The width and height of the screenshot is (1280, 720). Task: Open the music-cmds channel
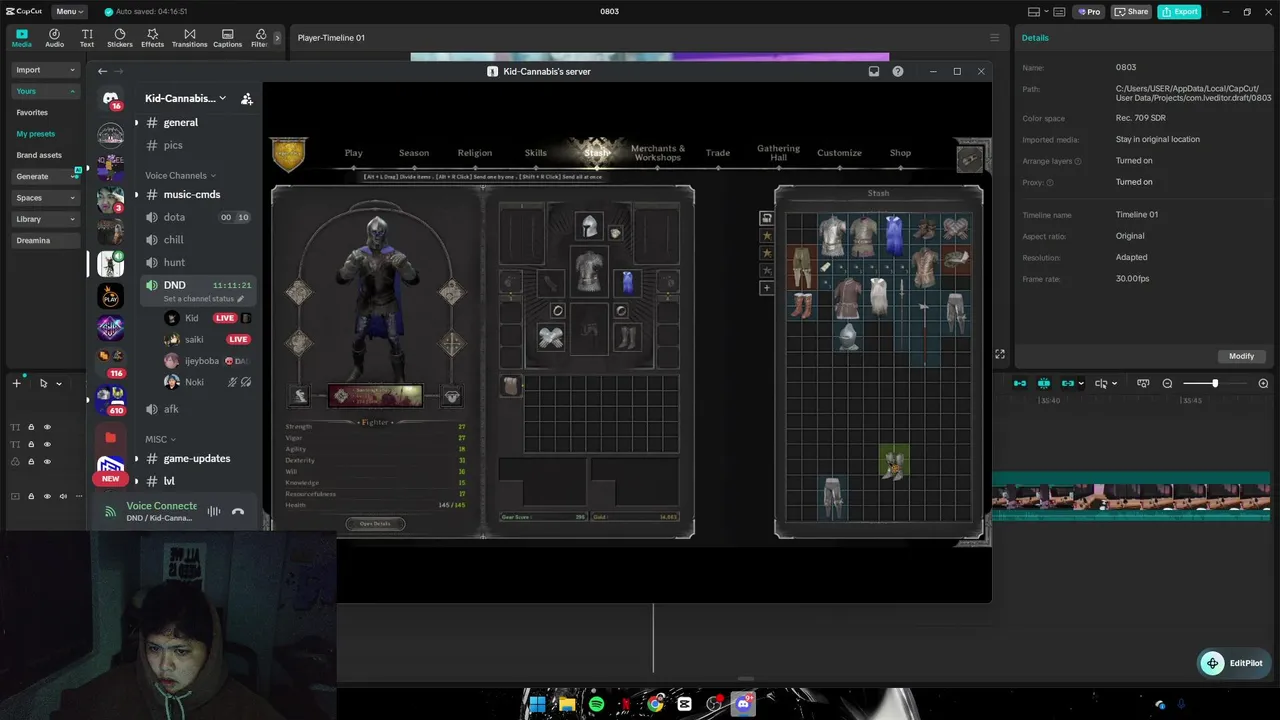coord(192,194)
